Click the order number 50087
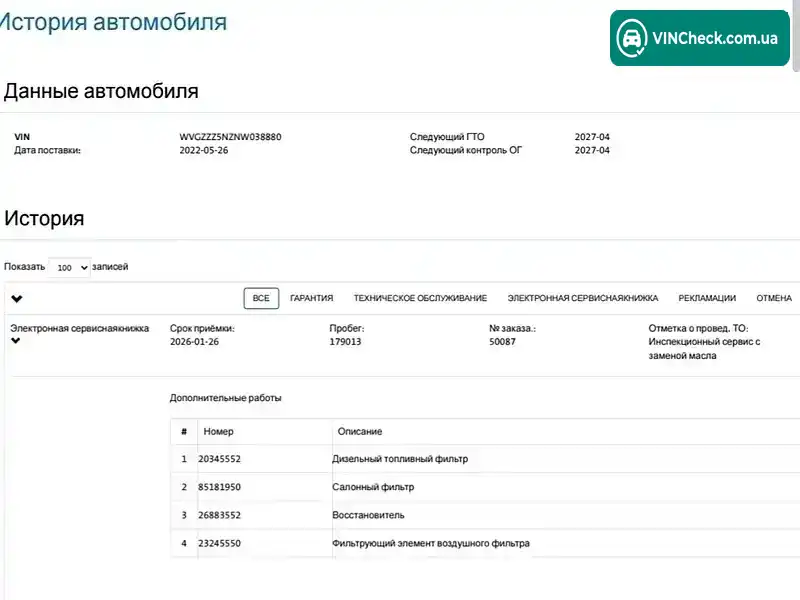This screenshot has width=800, height=600. click(x=503, y=341)
